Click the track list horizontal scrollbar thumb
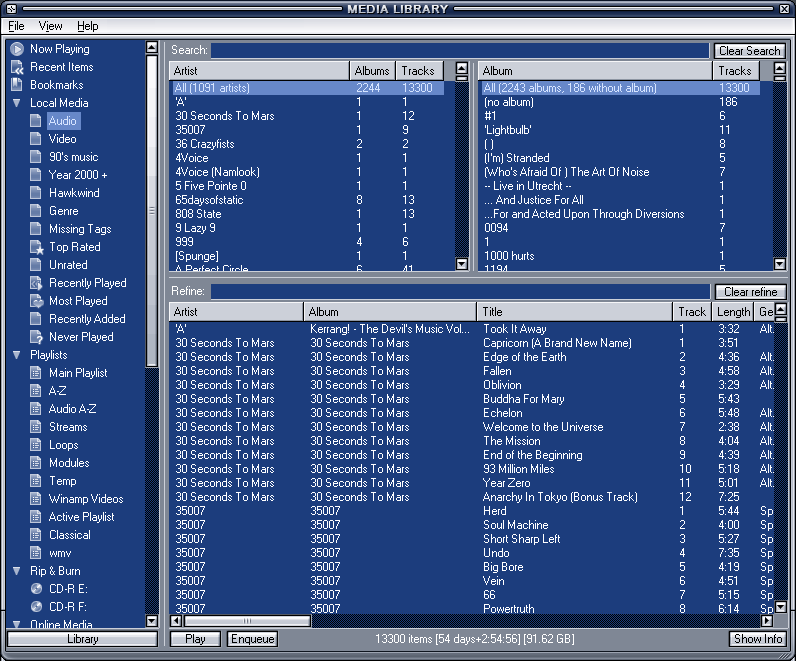 pos(247,620)
